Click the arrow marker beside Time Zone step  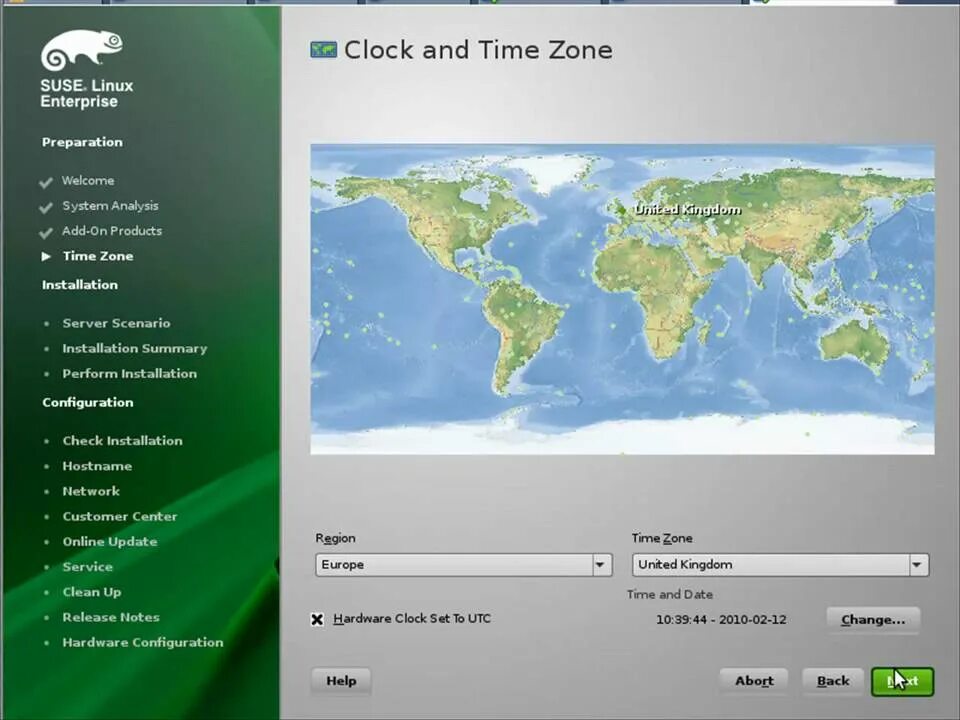(x=46, y=257)
